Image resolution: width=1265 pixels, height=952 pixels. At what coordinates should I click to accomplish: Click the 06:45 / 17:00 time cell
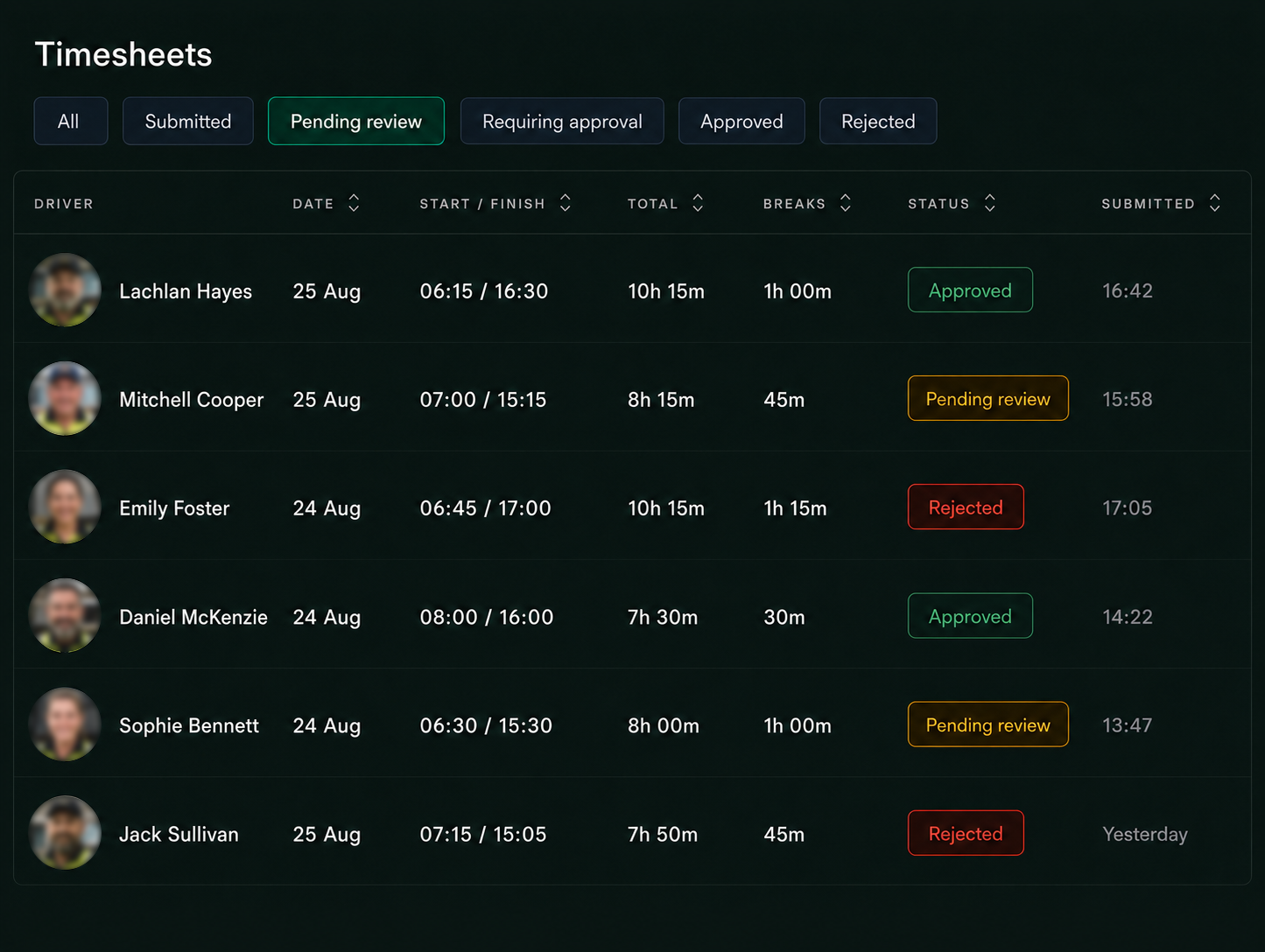486,508
